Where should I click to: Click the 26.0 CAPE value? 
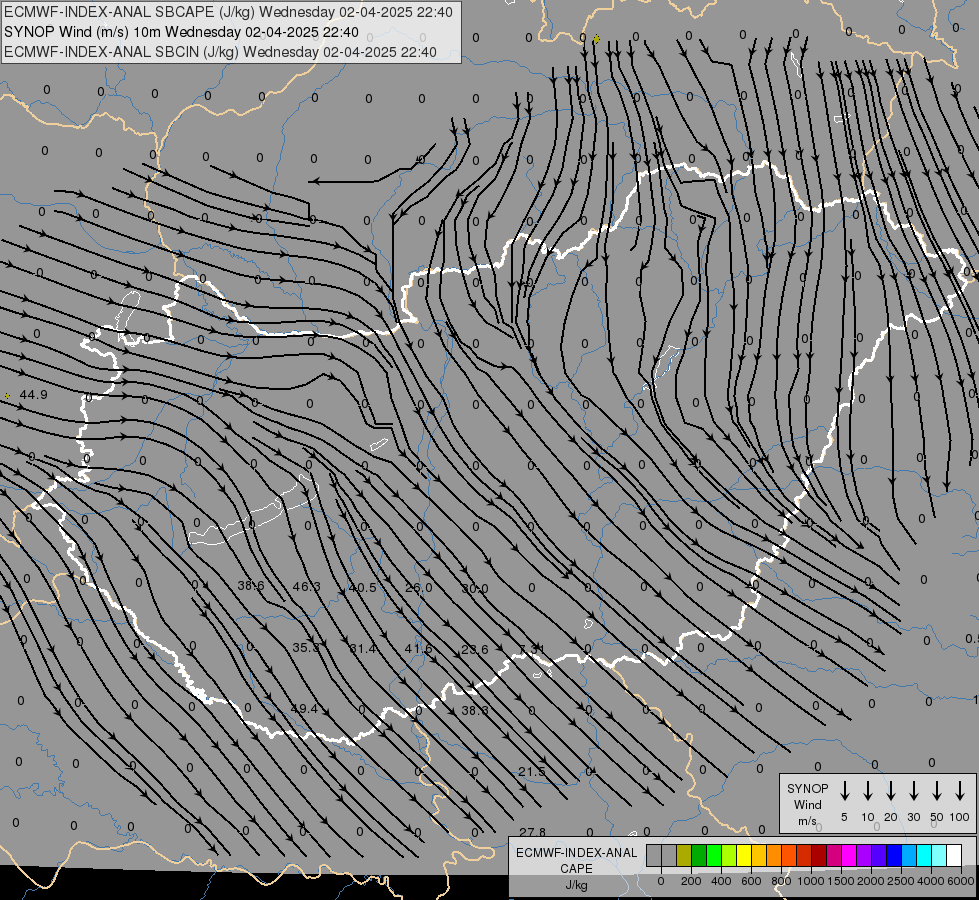(x=418, y=587)
